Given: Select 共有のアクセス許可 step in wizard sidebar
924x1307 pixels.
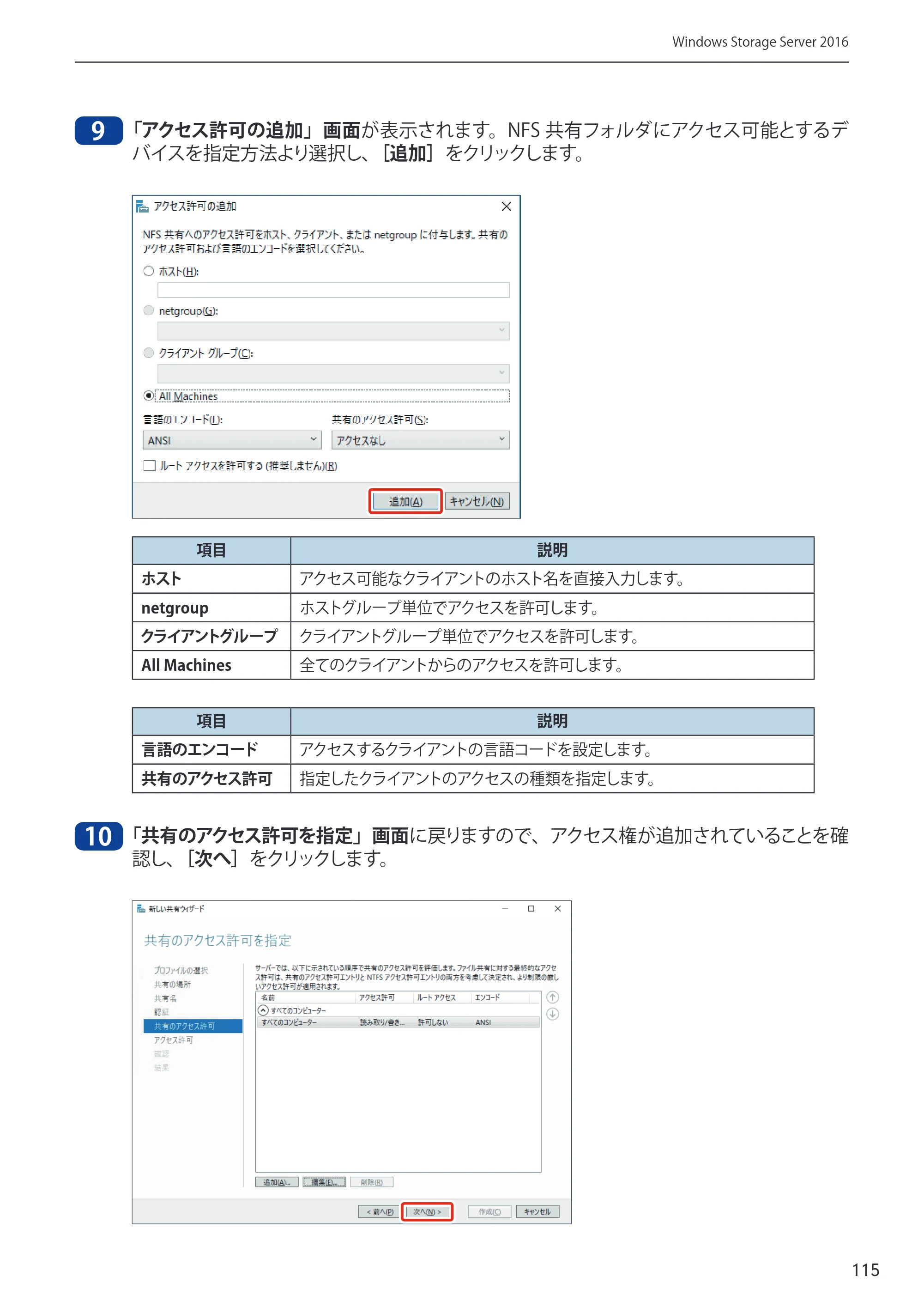Looking at the screenshot, I should [193, 1026].
